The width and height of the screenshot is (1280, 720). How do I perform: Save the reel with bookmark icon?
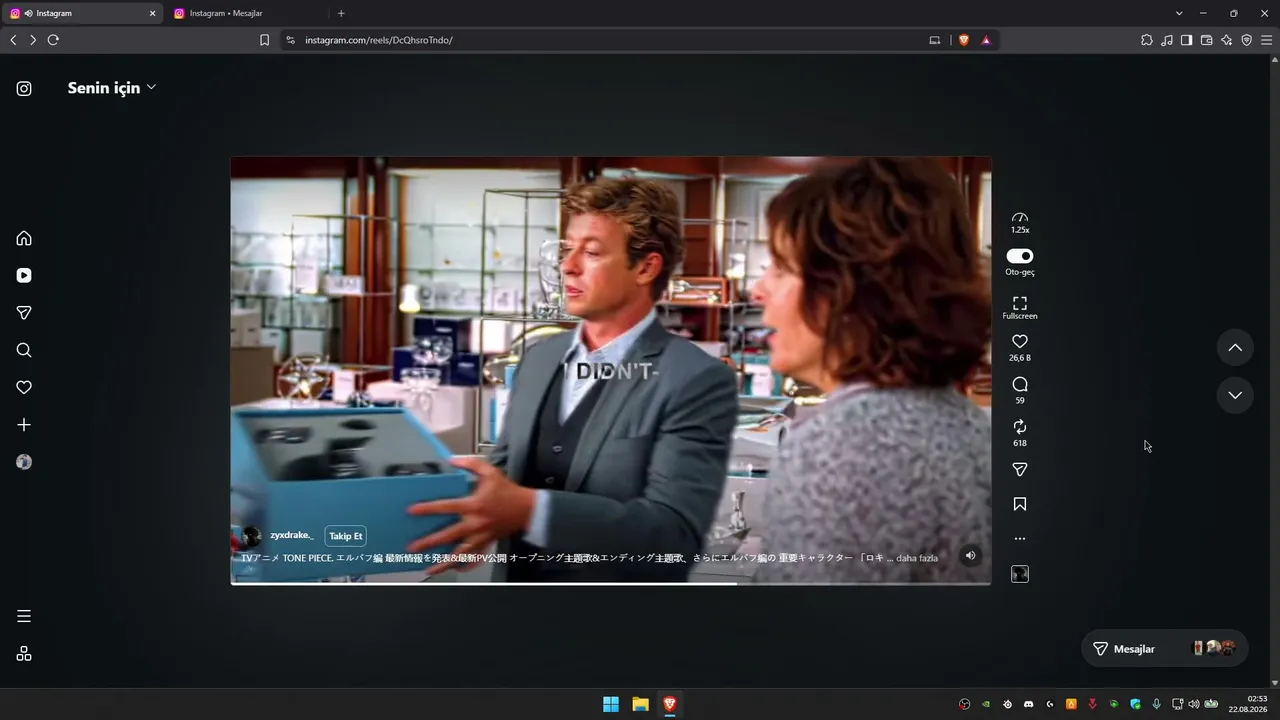click(1020, 504)
